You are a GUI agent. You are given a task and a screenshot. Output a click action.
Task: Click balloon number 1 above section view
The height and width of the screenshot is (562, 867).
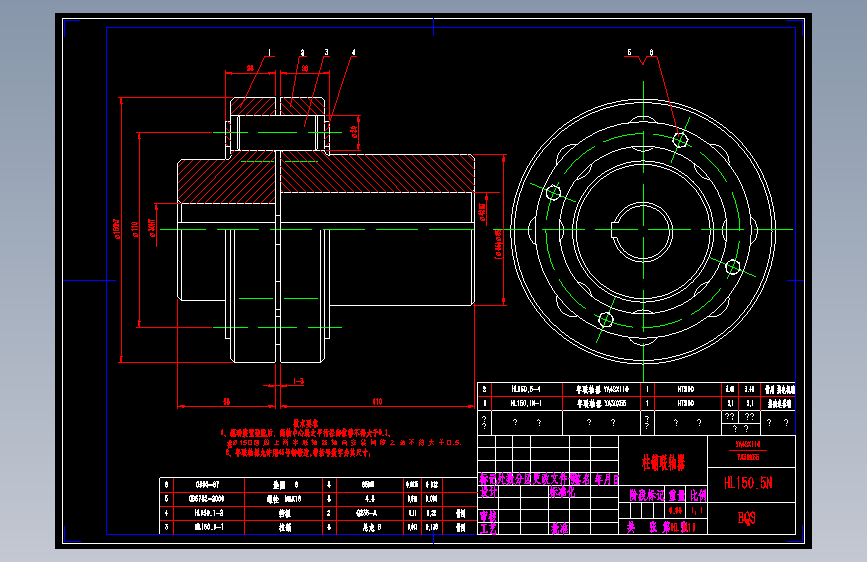click(270, 53)
